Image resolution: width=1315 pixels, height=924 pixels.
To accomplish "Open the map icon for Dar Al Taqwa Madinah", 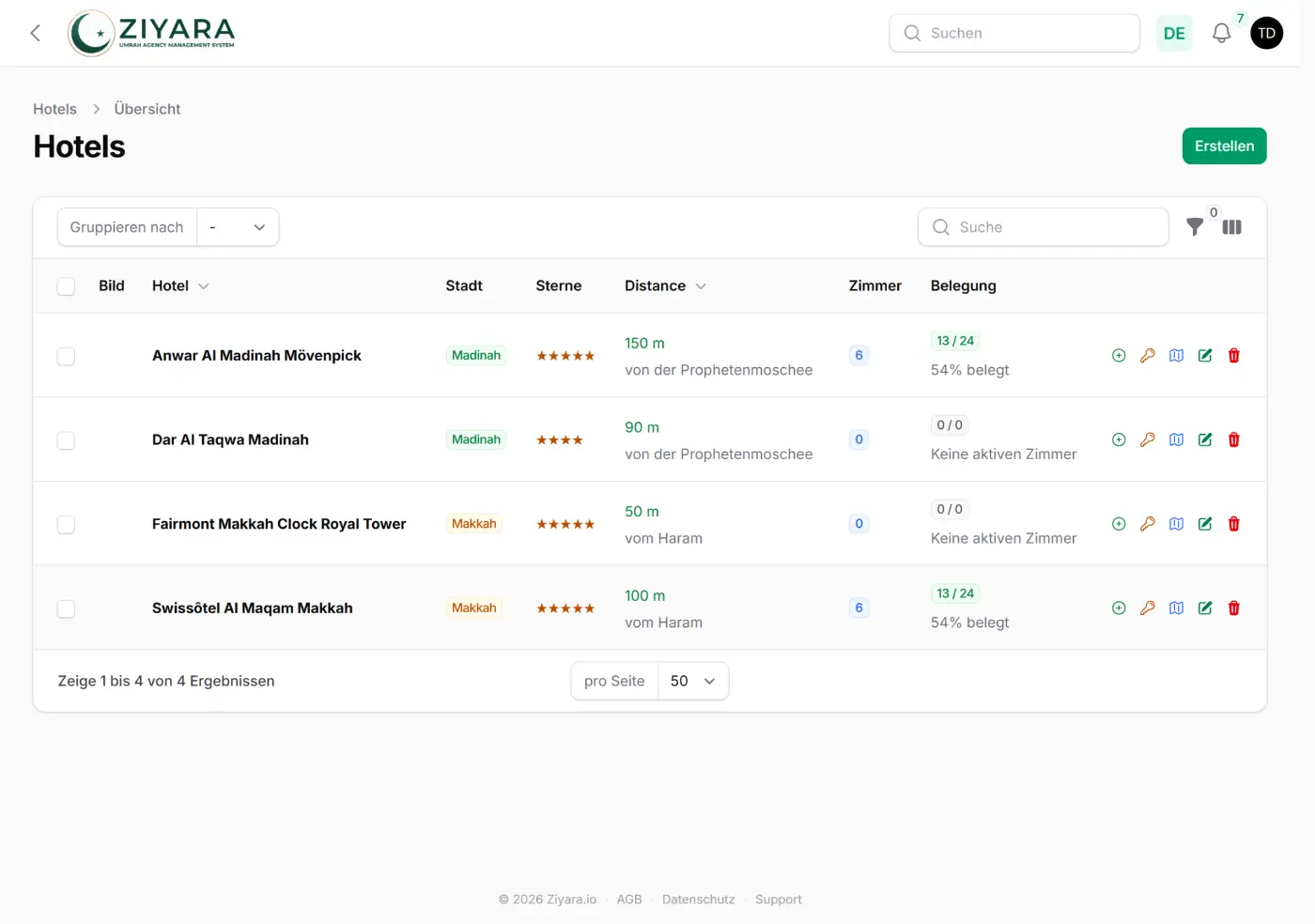I will (x=1176, y=439).
